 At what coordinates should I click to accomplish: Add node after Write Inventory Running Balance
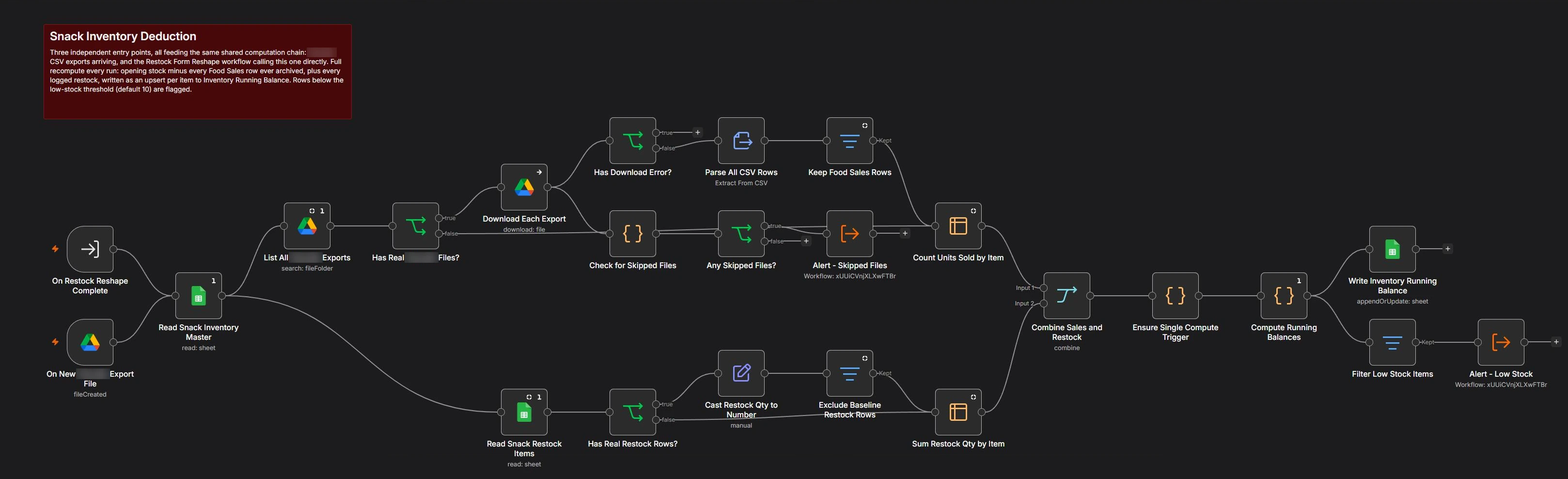pos(1447,249)
